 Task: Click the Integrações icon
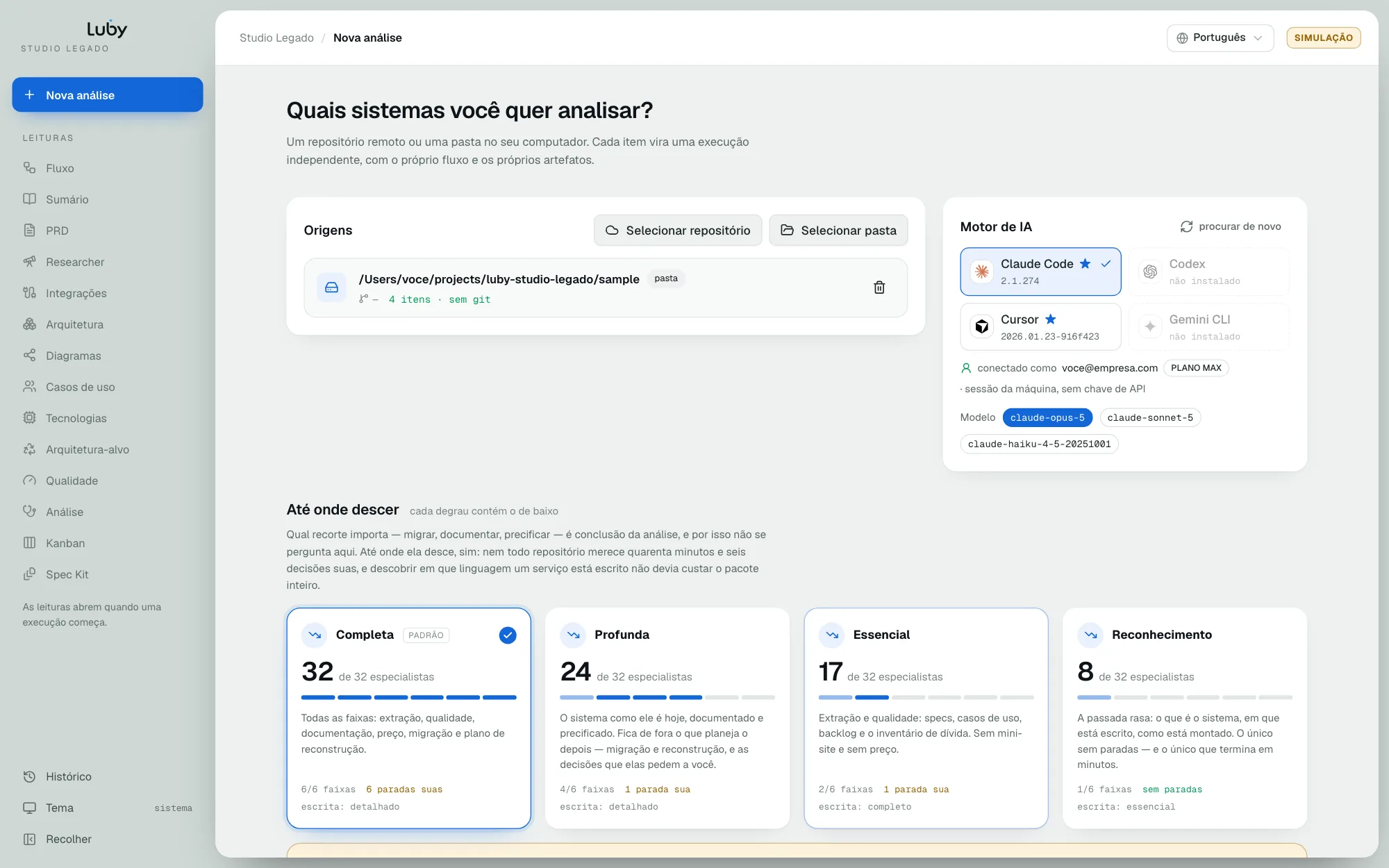29,293
